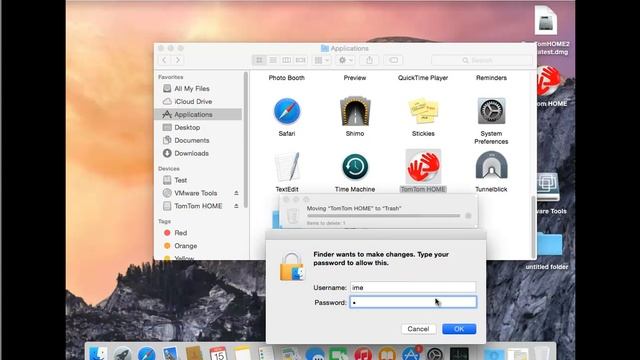Screen dimensions: 640x360
Task: Select the TextEdit app icon
Action: coord(287,167)
